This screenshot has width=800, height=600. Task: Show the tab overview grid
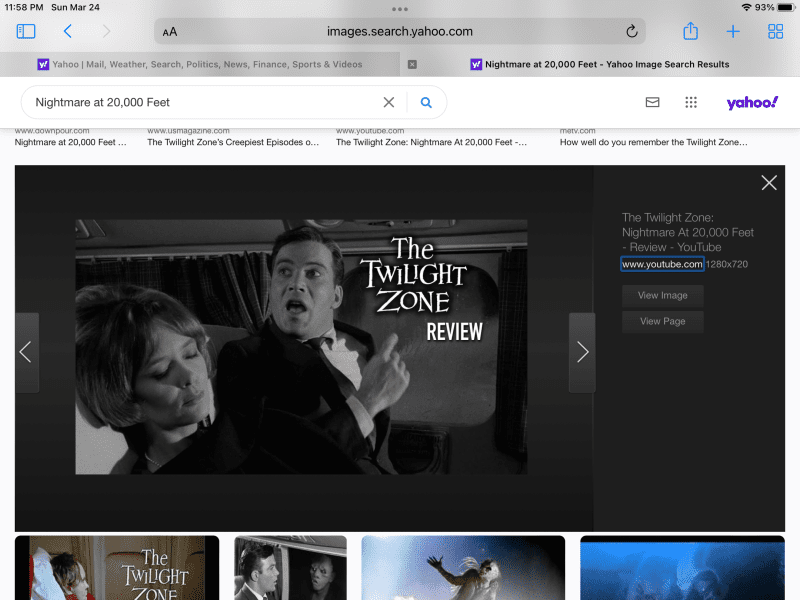[776, 32]
